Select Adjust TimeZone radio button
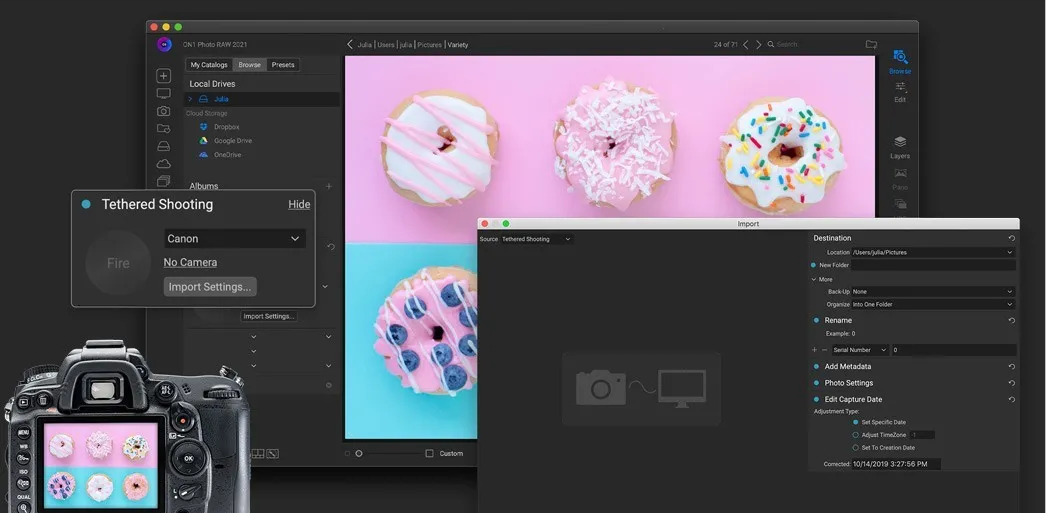The height and width of the screenshot is (513, 1046). [855, 435]
